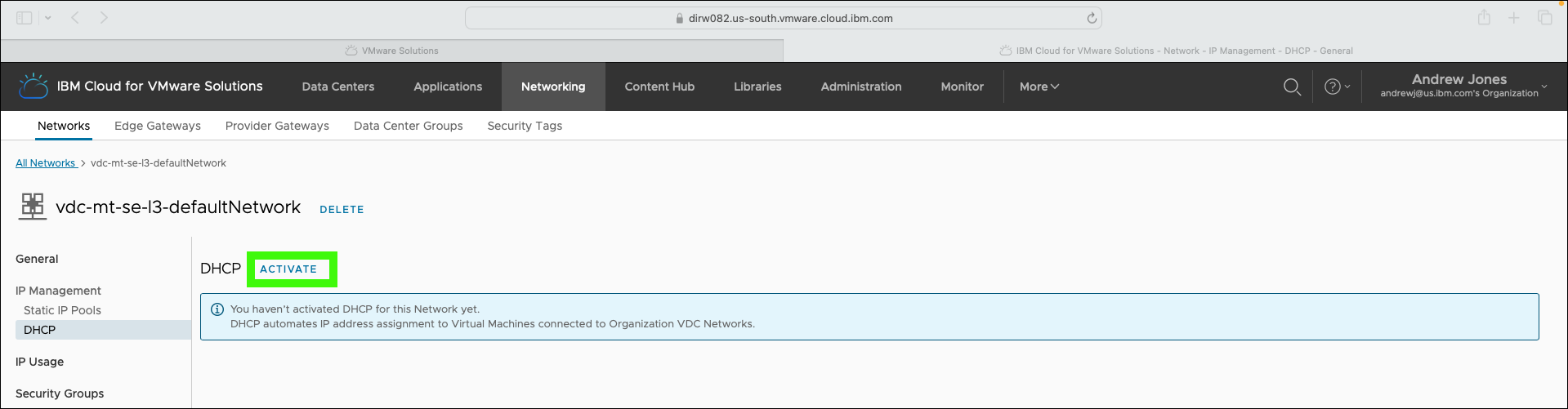Go back using the browser arrow
This screenshot has height=409, width=1568.
75,17
